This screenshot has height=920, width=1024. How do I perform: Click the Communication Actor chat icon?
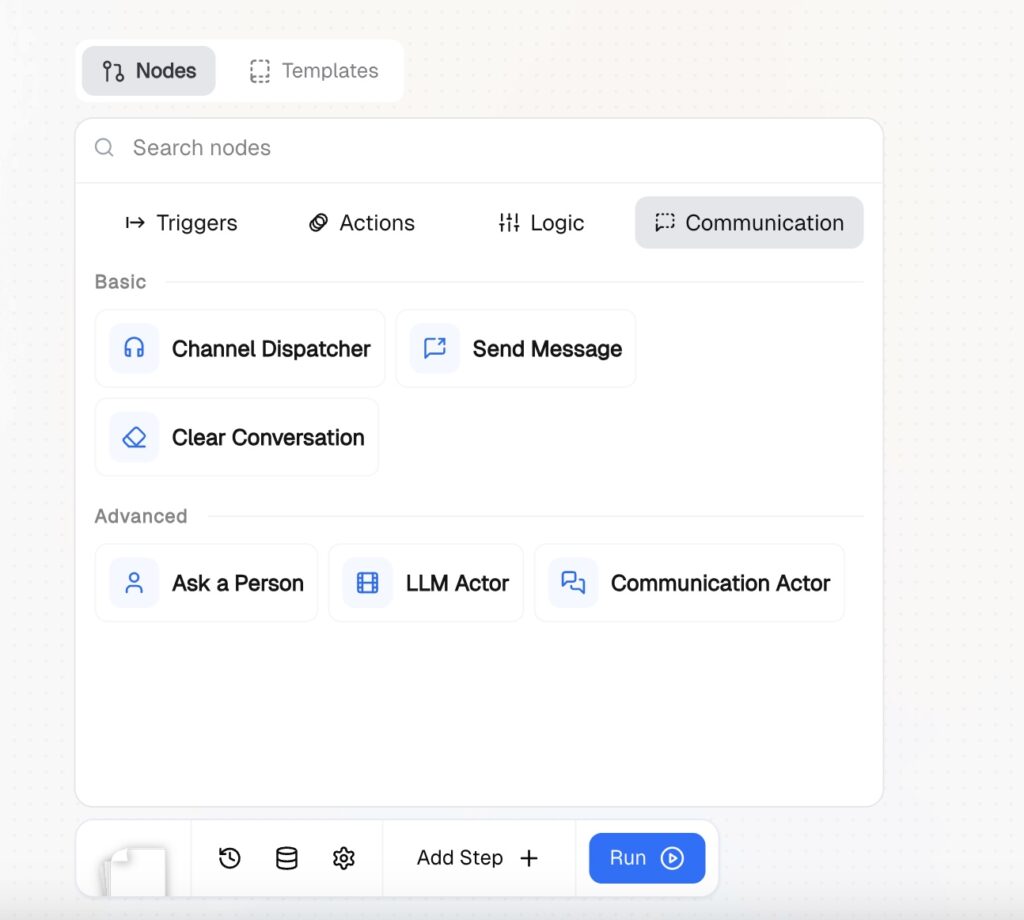tap(573, 583)
